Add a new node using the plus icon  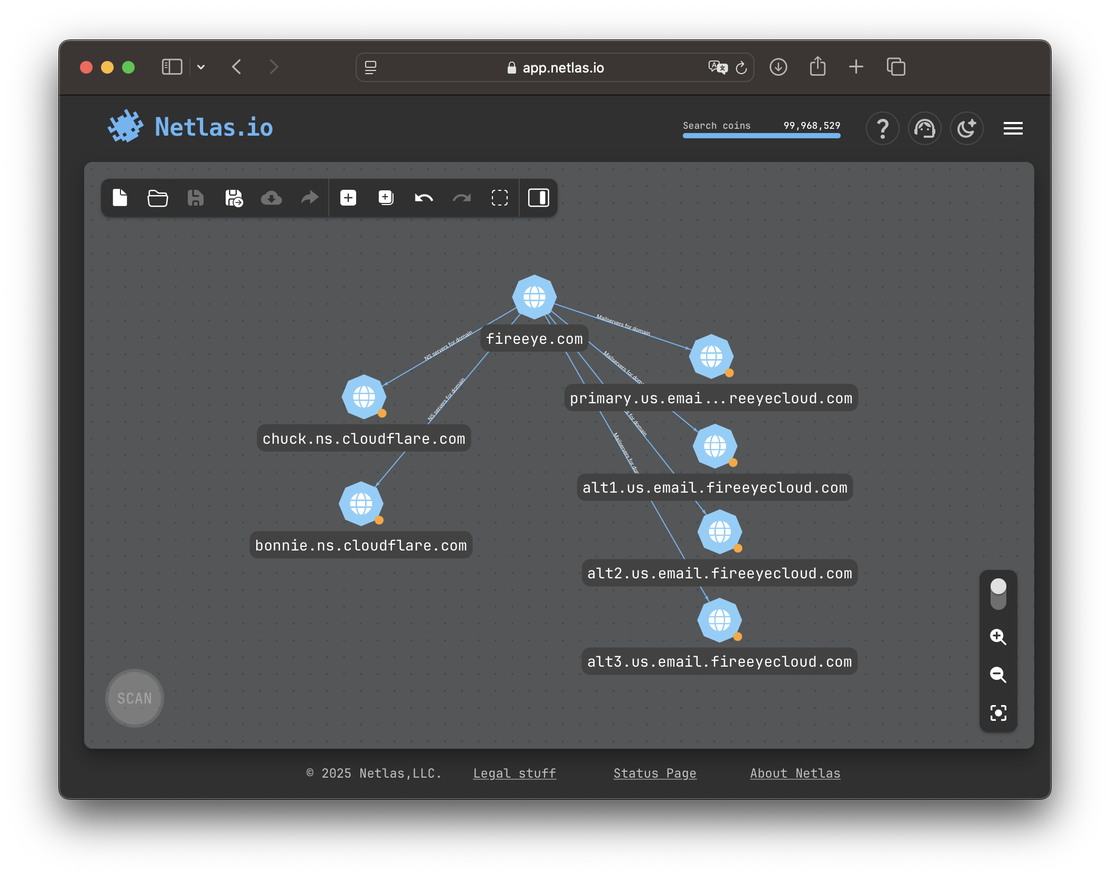348,197
